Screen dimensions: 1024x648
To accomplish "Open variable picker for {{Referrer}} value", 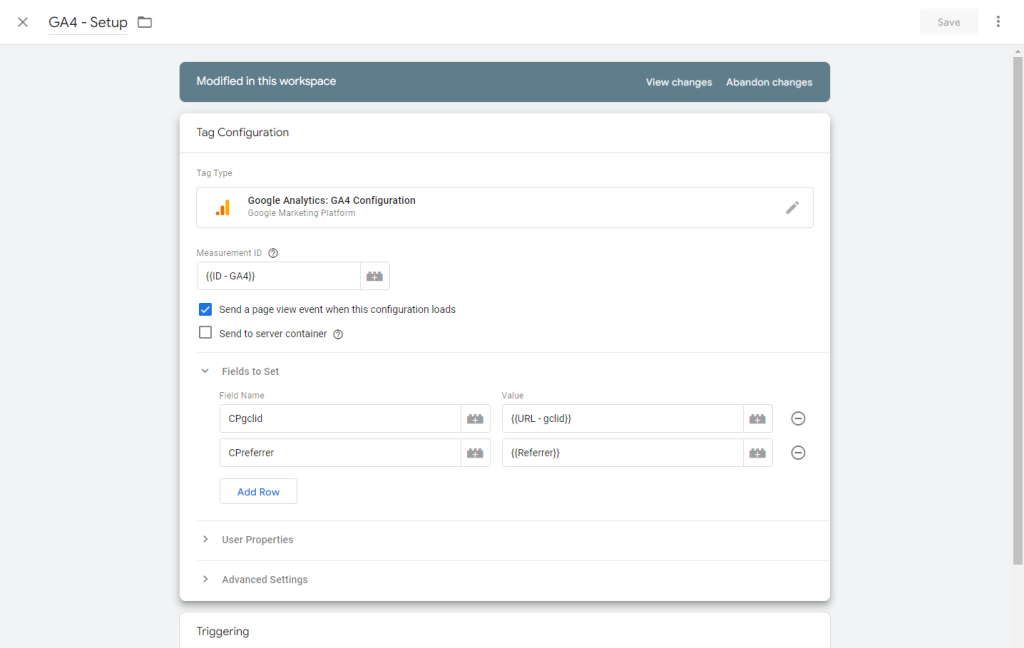I will (758, 453).
